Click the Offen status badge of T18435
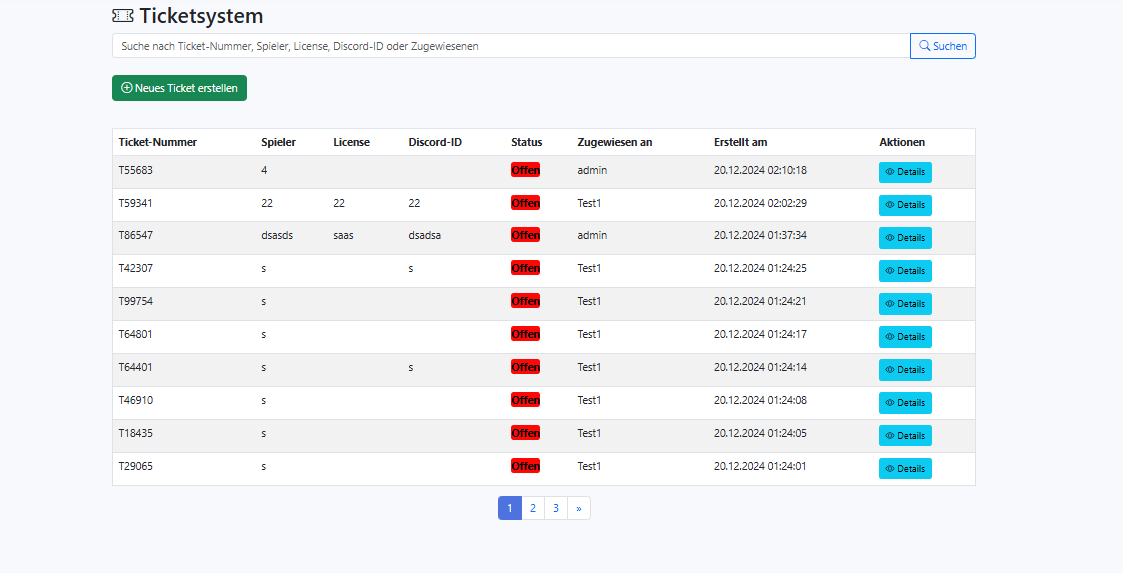The height and width of the screenshot is (573, 1123). click(x=525, y=433)
